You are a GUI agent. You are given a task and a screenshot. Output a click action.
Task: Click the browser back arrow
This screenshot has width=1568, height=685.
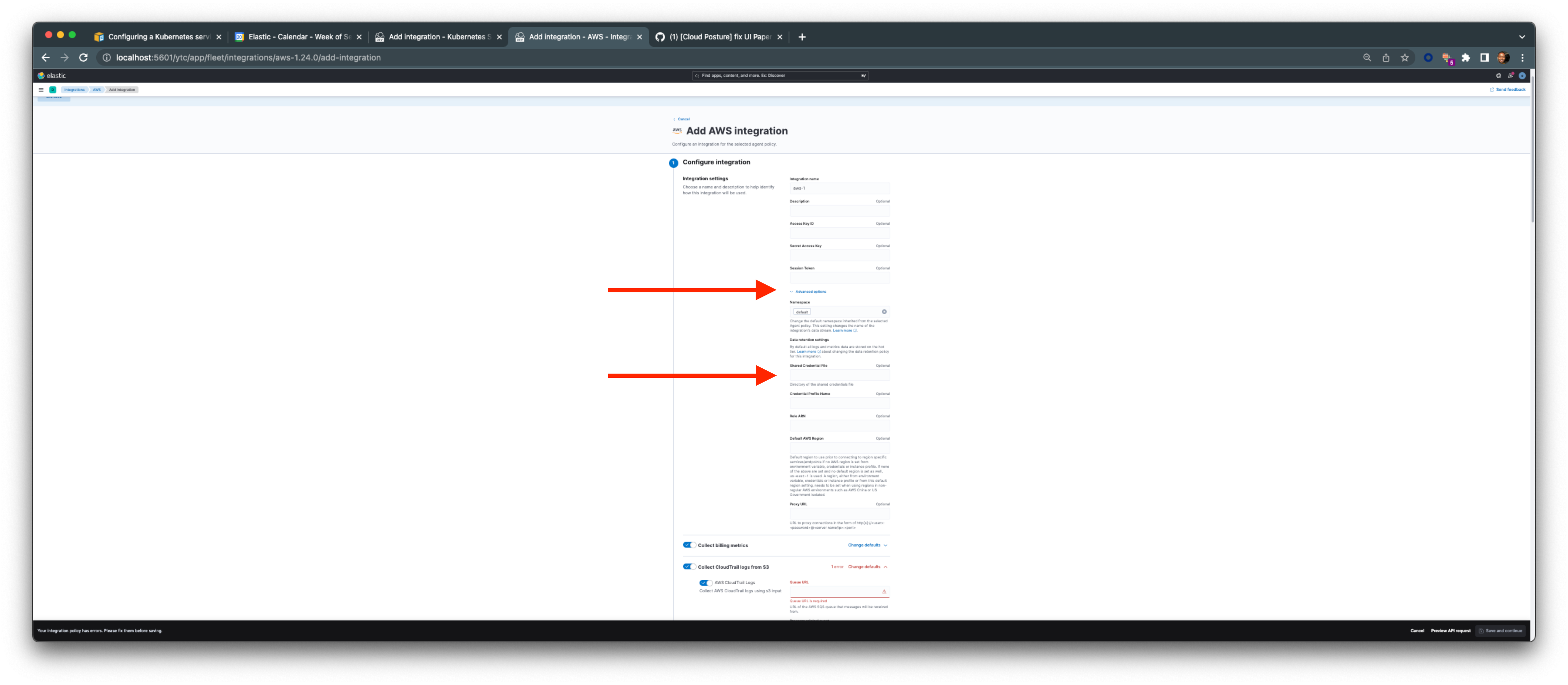point(46,57)
